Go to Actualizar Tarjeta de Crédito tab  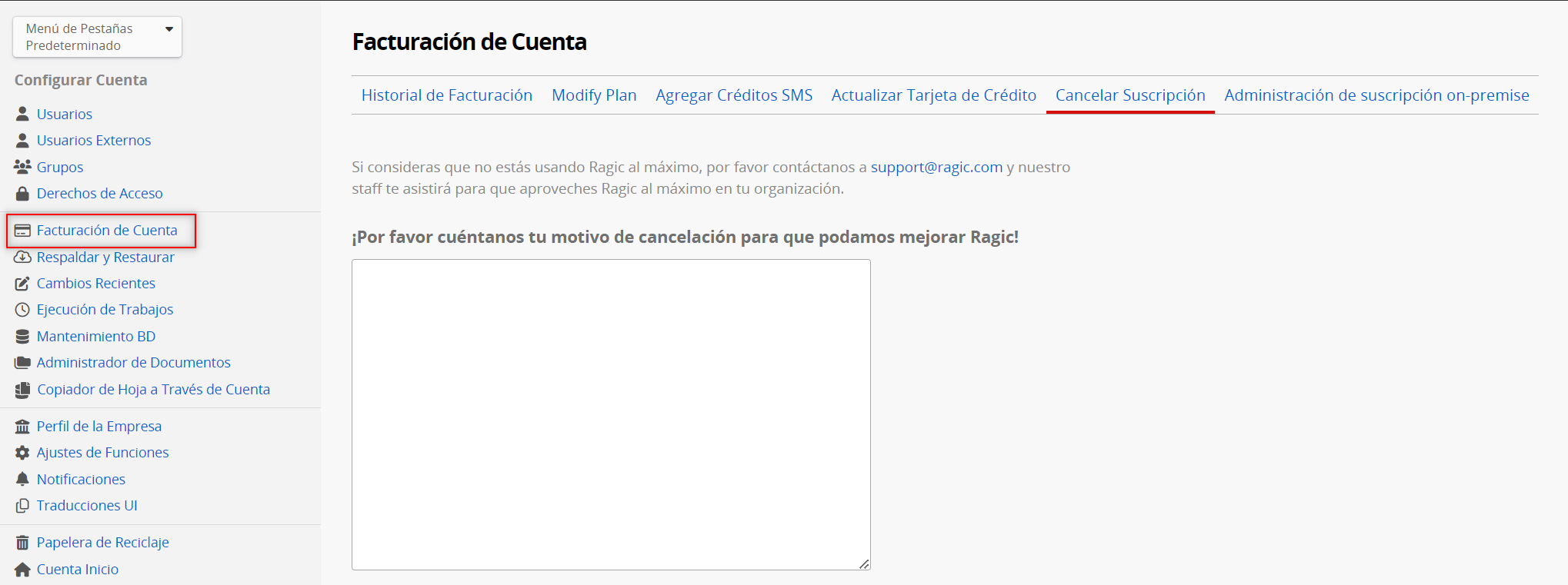(933, 95)
